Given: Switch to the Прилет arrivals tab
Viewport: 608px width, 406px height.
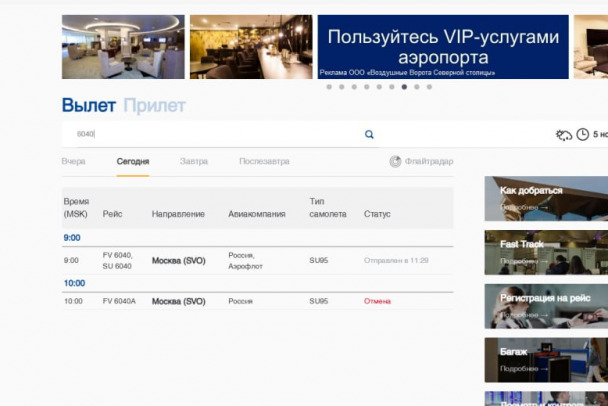Looking at the screenshot, I should pyautogui.click(x=154, y=106).
